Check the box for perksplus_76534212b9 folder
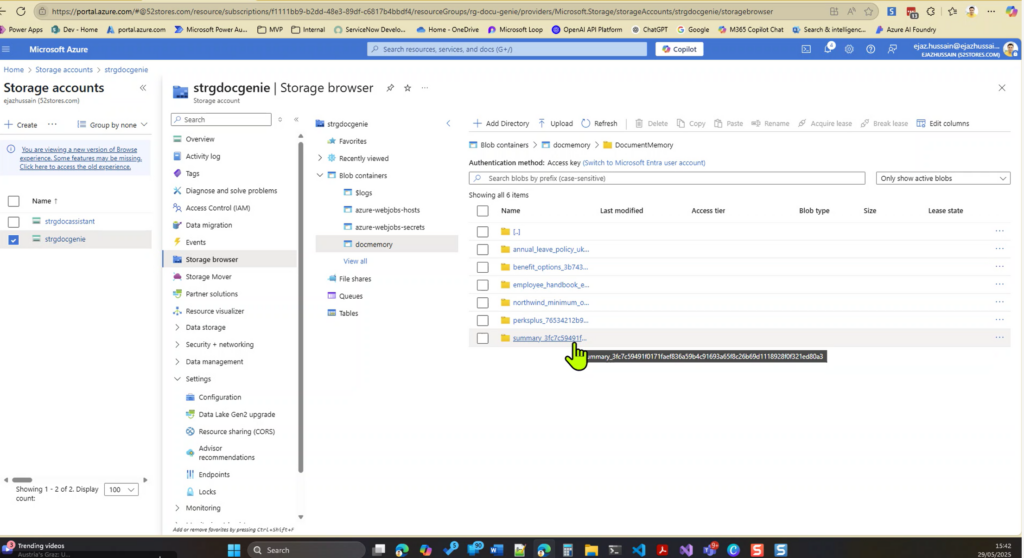Screen dimensions: 1024x558 (x=483, y=320)
